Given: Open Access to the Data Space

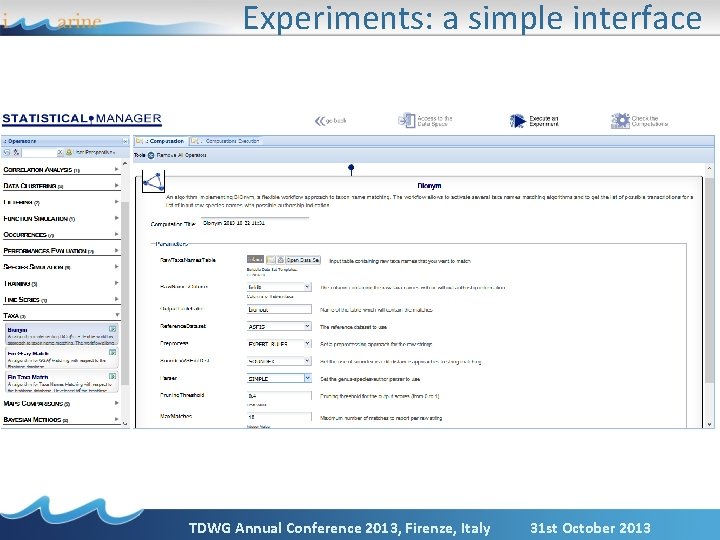Looking at the screenshot, I should 425,120.
